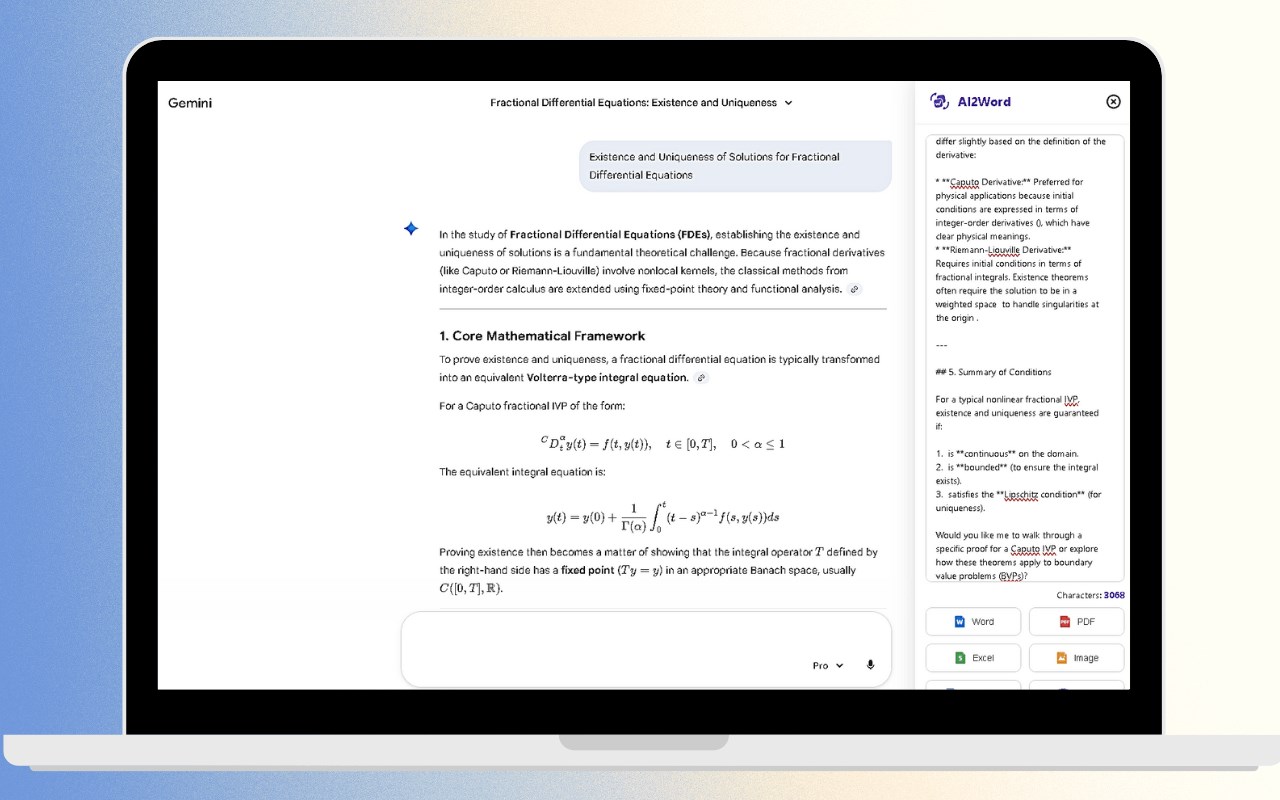The width and height of the screenshot is (1280, 800).
Task: Activate the microphone voice input icon
Action: pyautogui.click(x=870, y=665)
